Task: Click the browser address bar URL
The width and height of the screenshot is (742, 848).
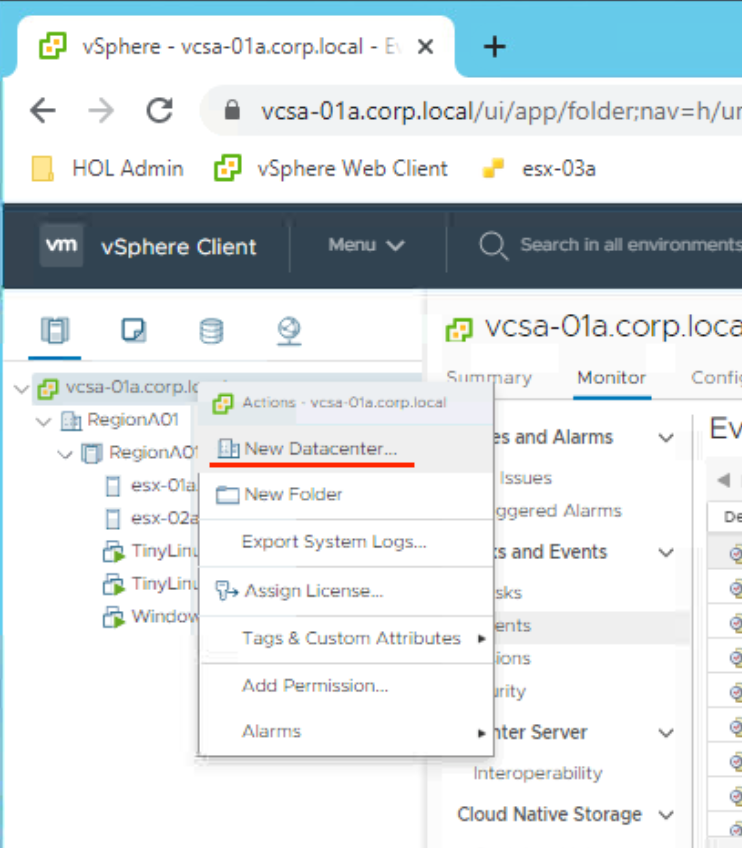Action: pos(501,111)
